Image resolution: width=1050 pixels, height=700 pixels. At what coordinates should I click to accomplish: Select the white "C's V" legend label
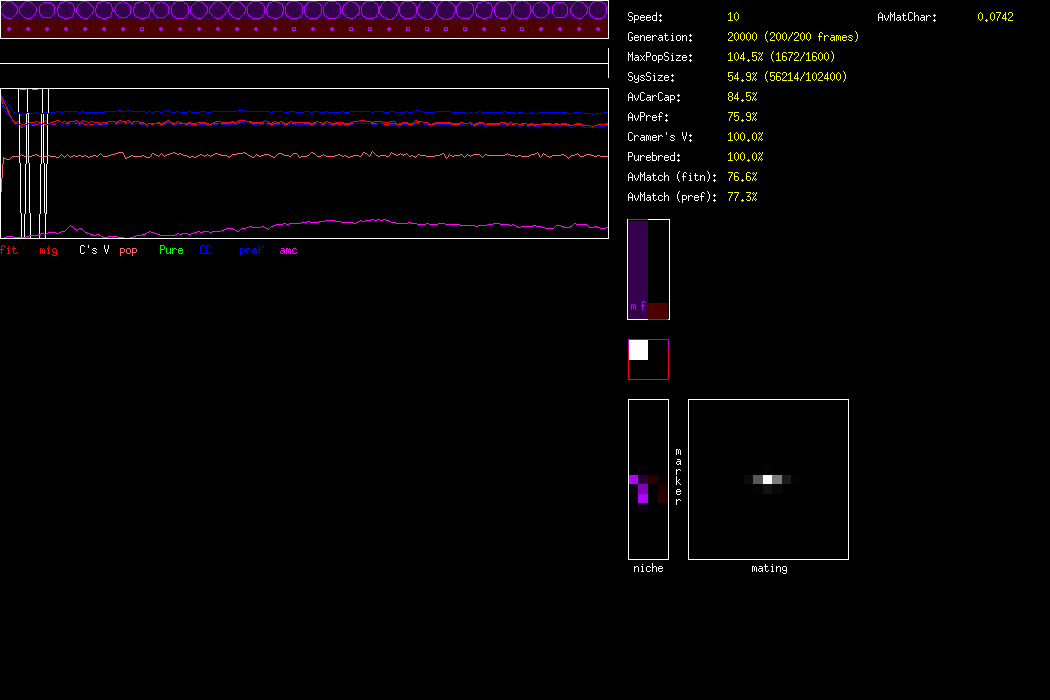tap(94, 250)
